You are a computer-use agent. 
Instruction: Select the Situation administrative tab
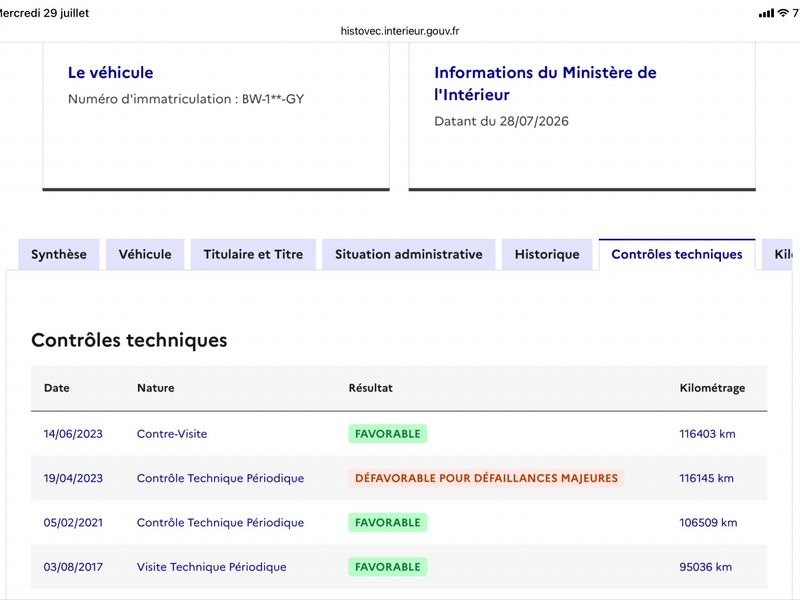click(x=409, y=254)
